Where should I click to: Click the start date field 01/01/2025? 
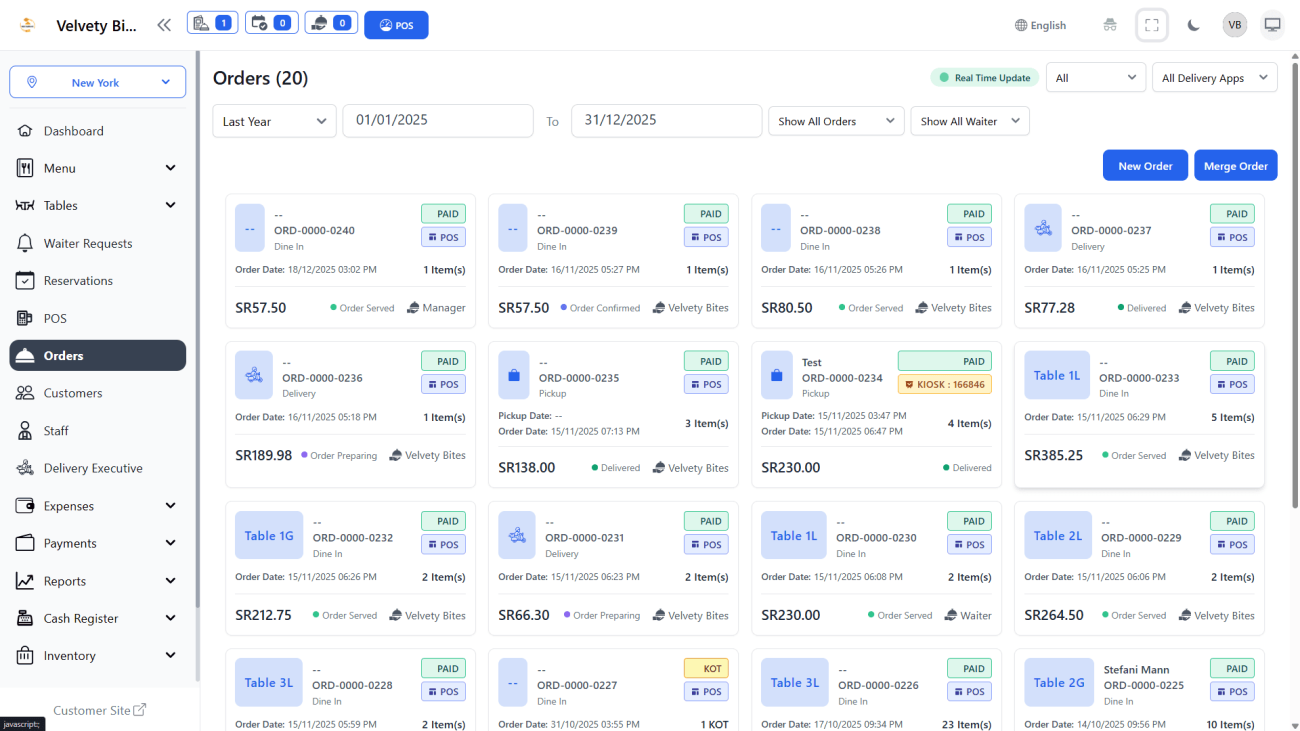pyautogui.click(x=437, y=121)
